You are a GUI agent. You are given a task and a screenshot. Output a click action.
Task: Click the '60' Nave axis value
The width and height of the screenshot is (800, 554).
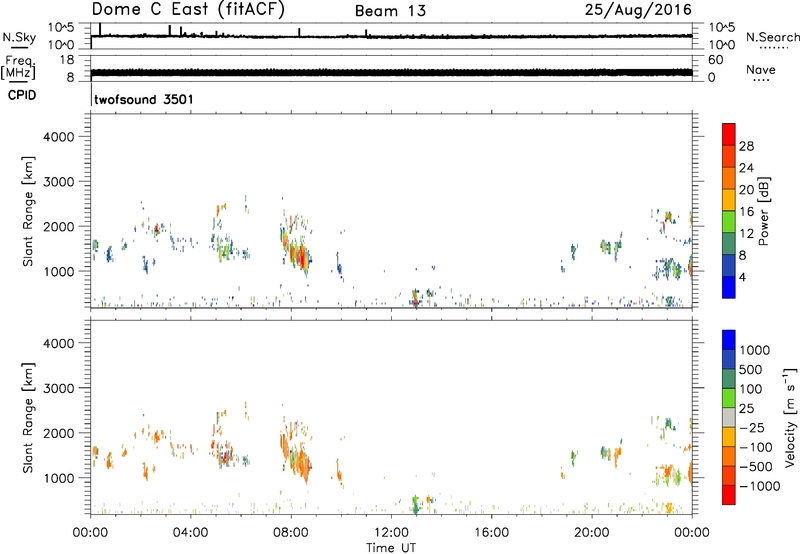point(715,60)
